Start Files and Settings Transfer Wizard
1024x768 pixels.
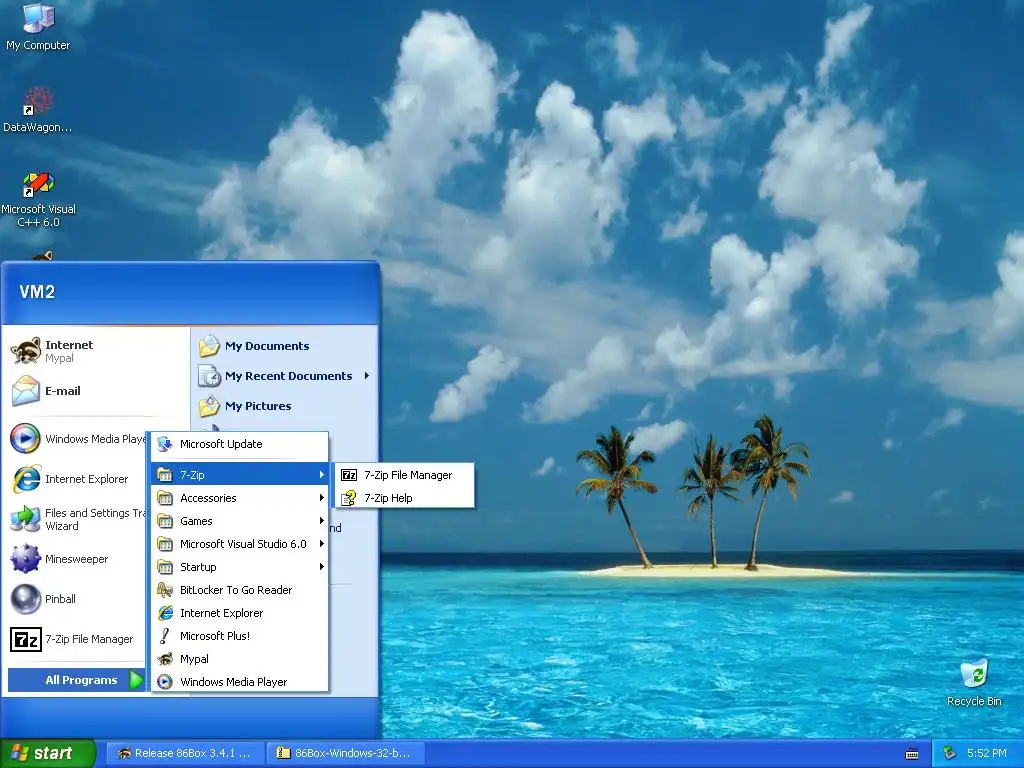click(76, 519)
